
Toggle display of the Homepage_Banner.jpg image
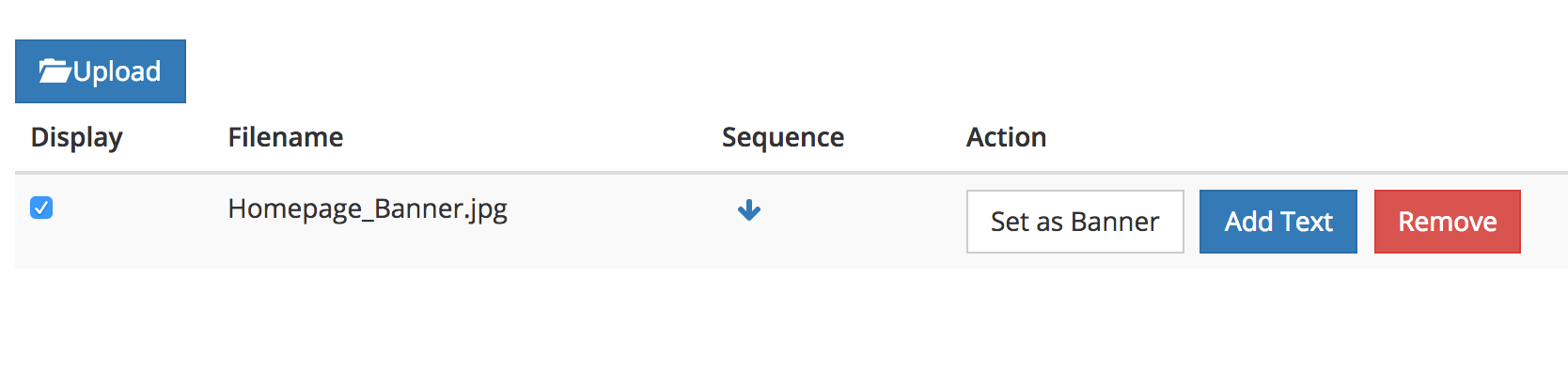(x=41, y=208)
